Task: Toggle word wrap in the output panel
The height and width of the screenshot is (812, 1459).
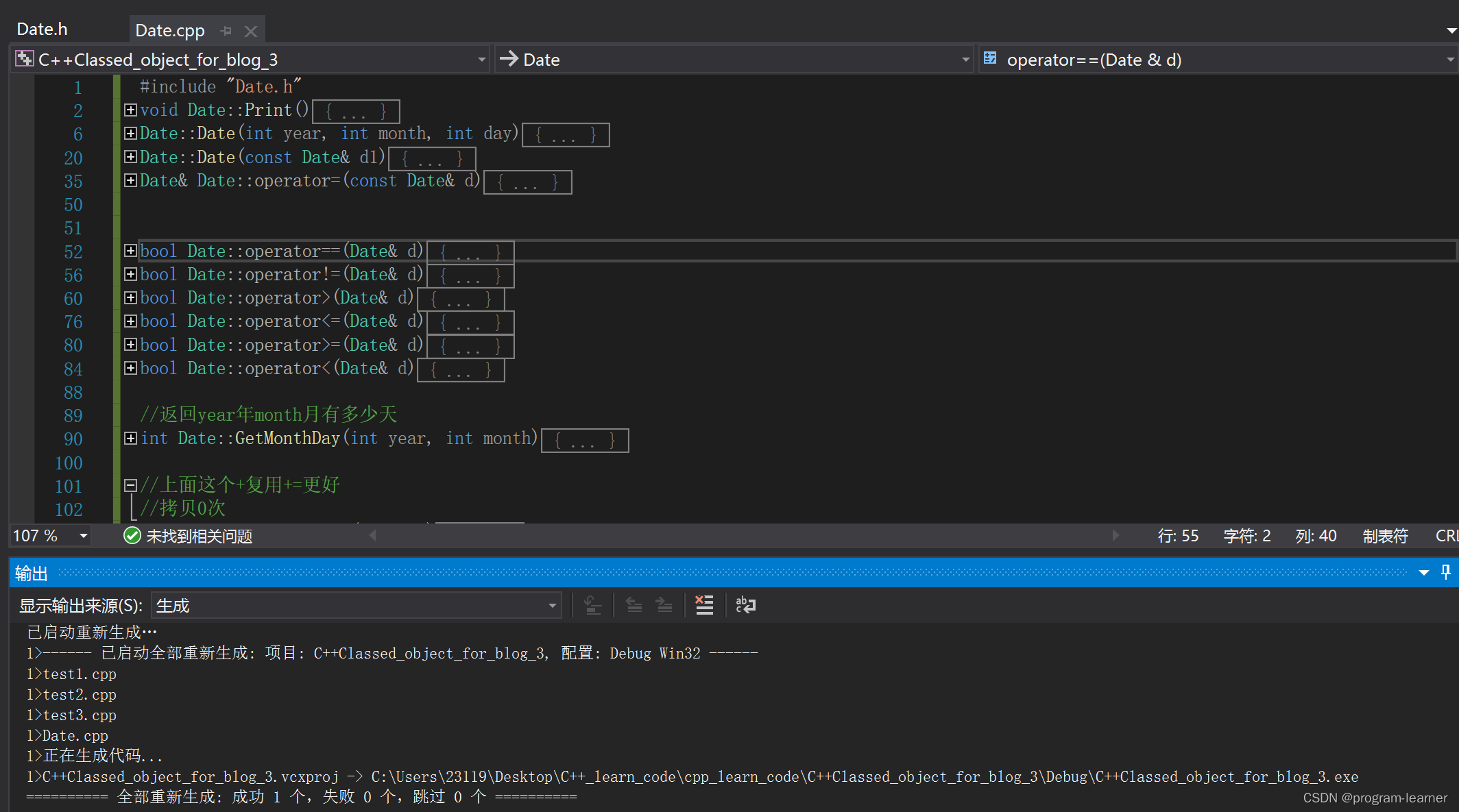Action: (745, 605)
